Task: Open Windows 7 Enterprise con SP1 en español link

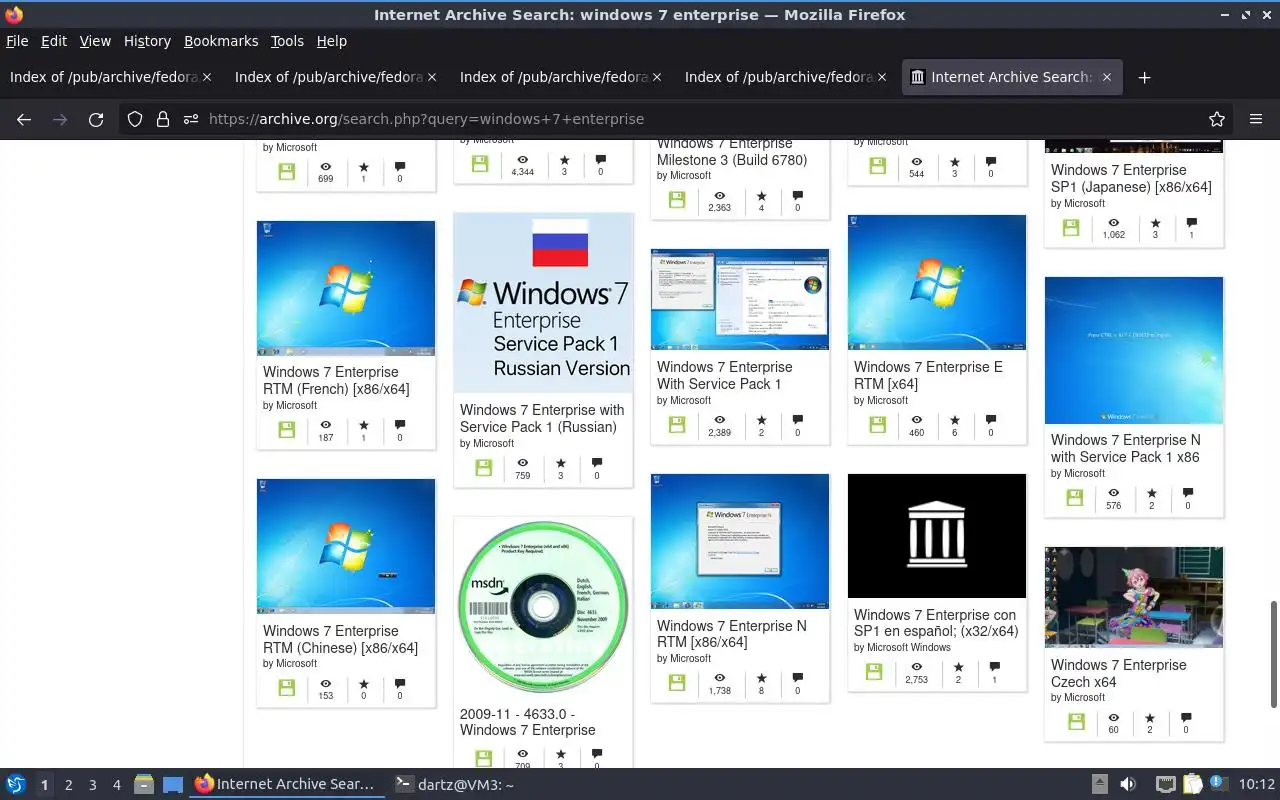Action: pyautogui.click(x=936, y=623)
